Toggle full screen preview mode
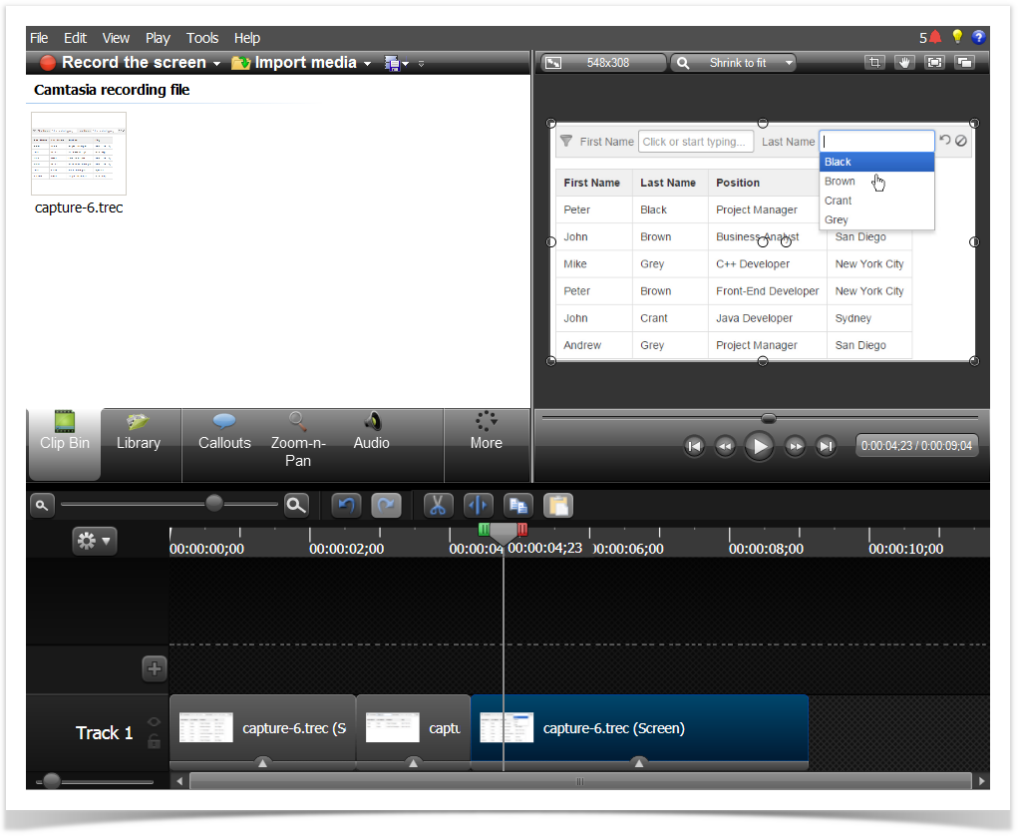1024x839 pixels. (x=935, y=62)
